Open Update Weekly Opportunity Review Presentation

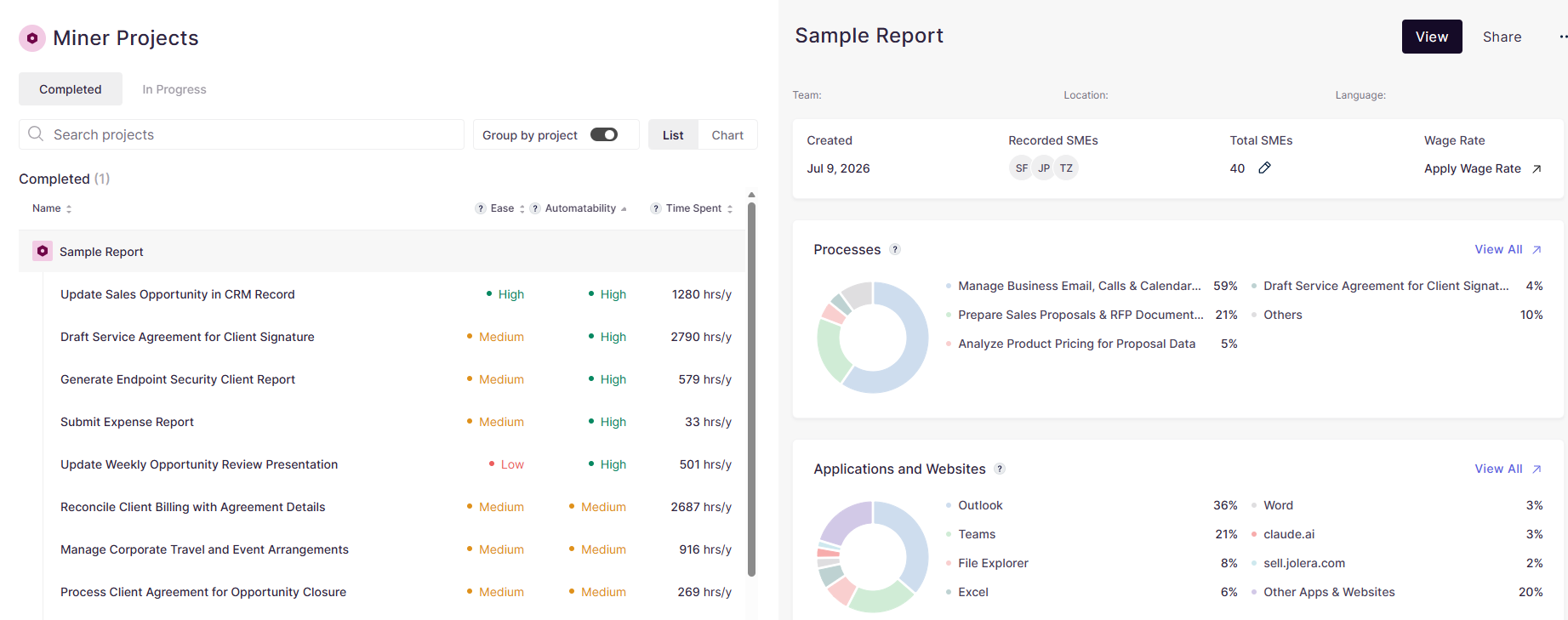click(x=199, y=464)
